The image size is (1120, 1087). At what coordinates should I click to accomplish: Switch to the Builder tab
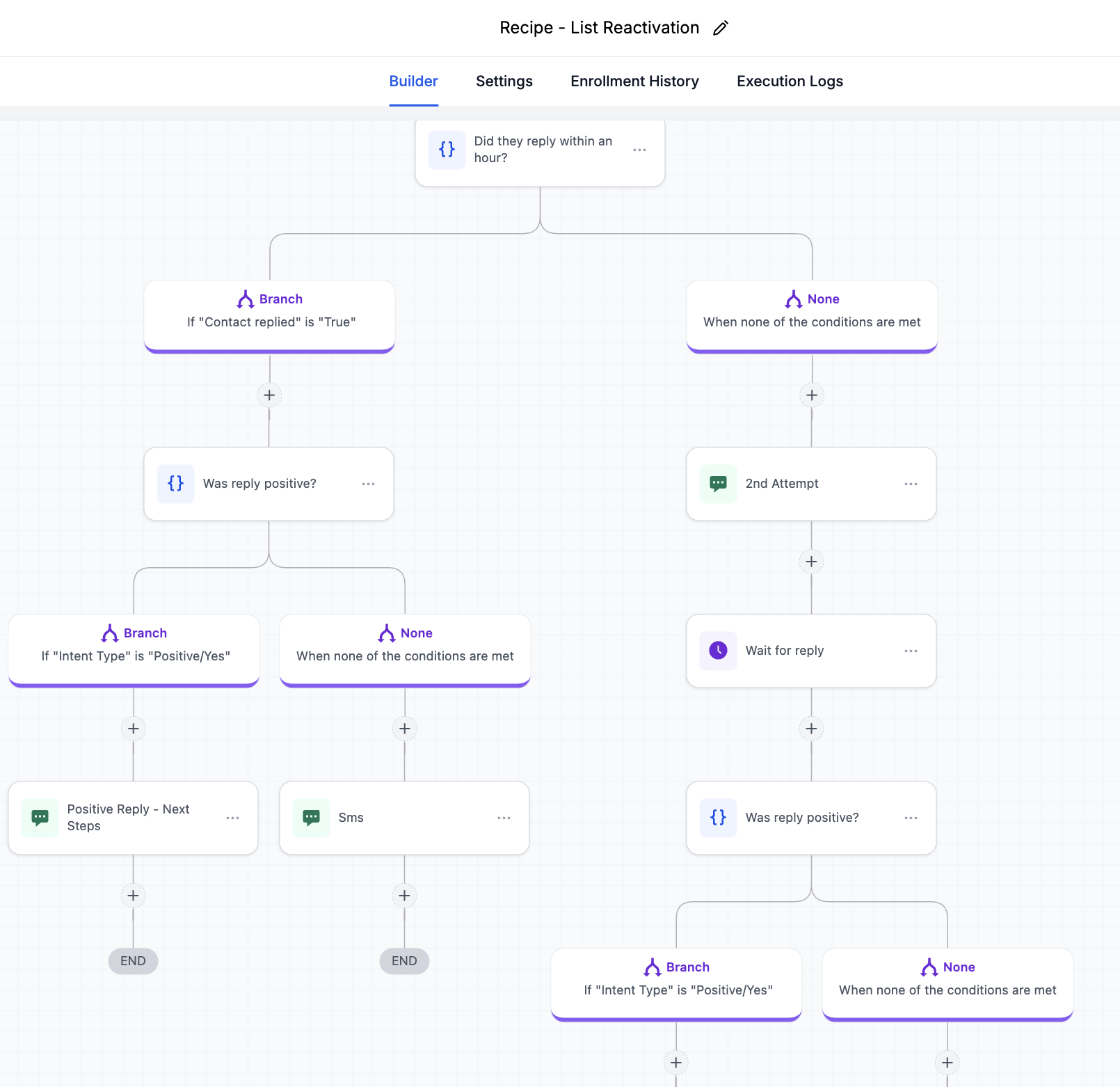click(x=413, y=81)
